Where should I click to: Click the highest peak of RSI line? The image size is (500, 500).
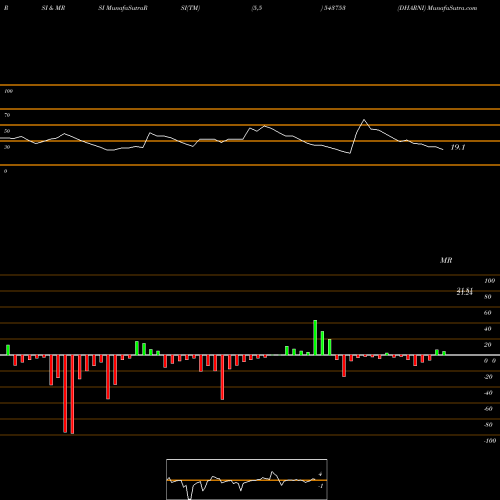tap(364, 120)
